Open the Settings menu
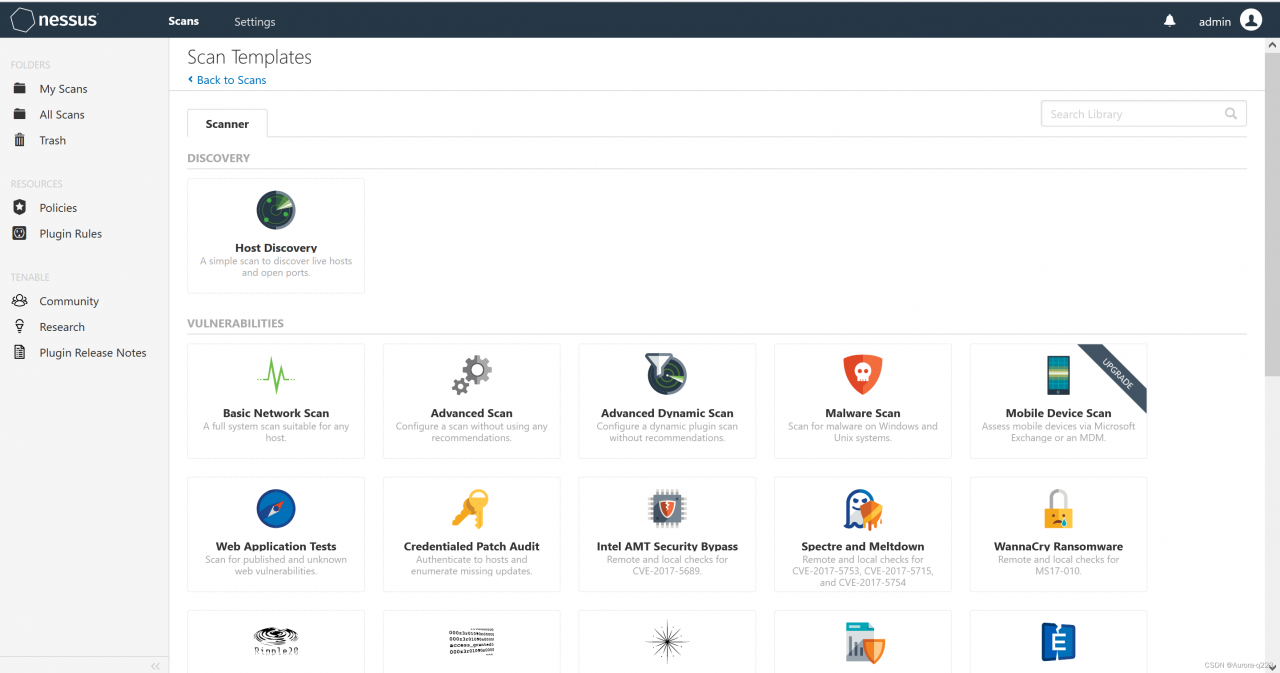 tap(255, 21)
